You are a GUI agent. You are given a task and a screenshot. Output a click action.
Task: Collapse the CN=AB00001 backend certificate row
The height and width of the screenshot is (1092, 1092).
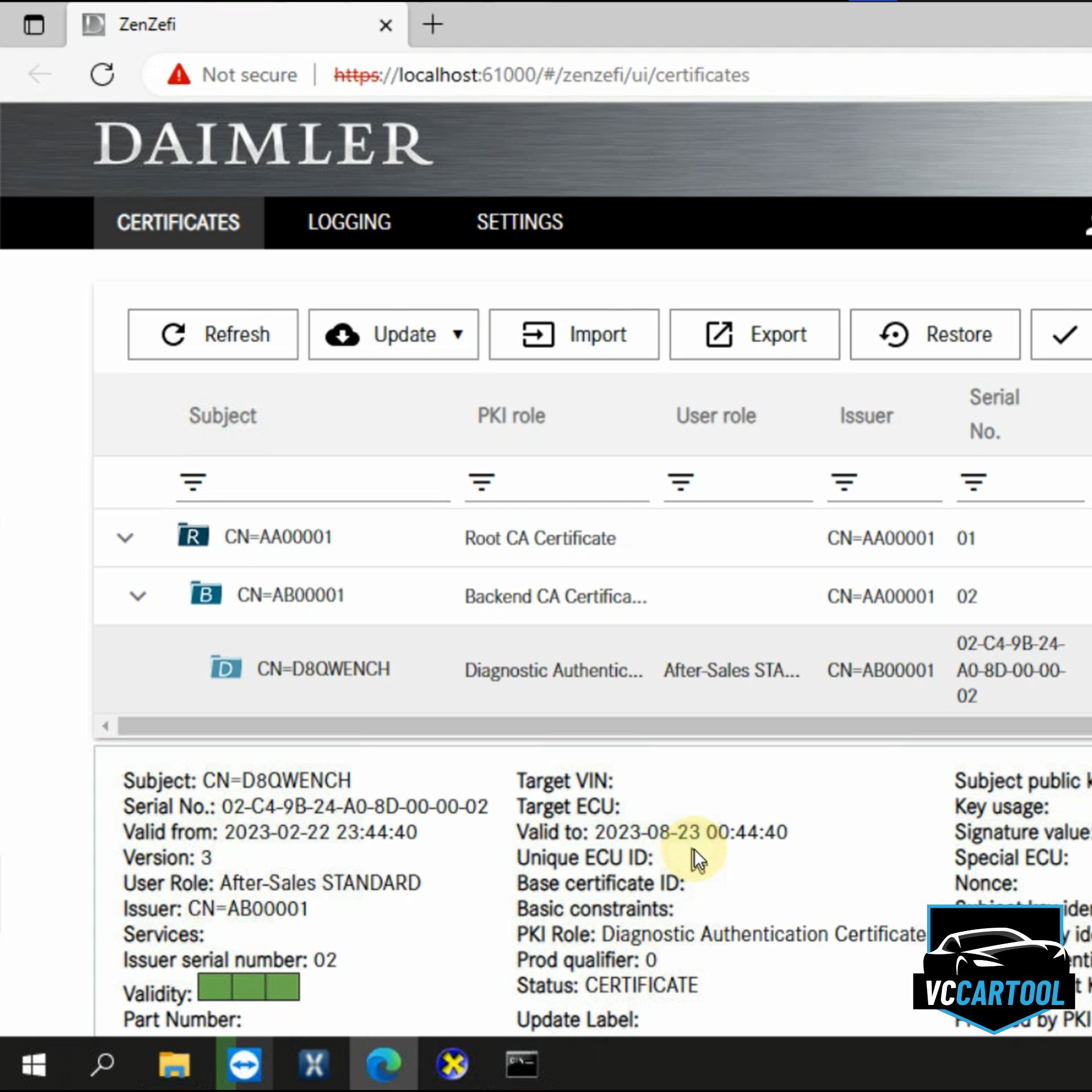click(138, 596)
